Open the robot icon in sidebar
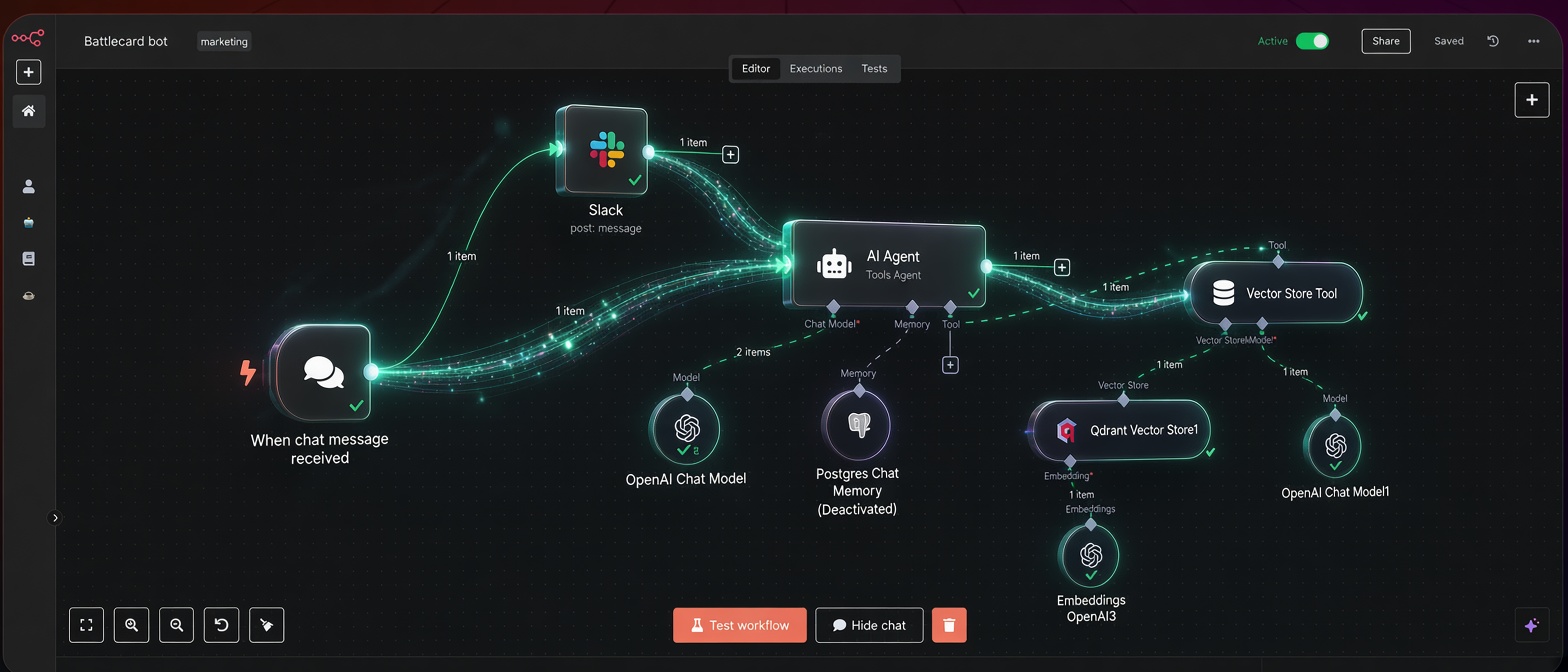 [28, 223]
